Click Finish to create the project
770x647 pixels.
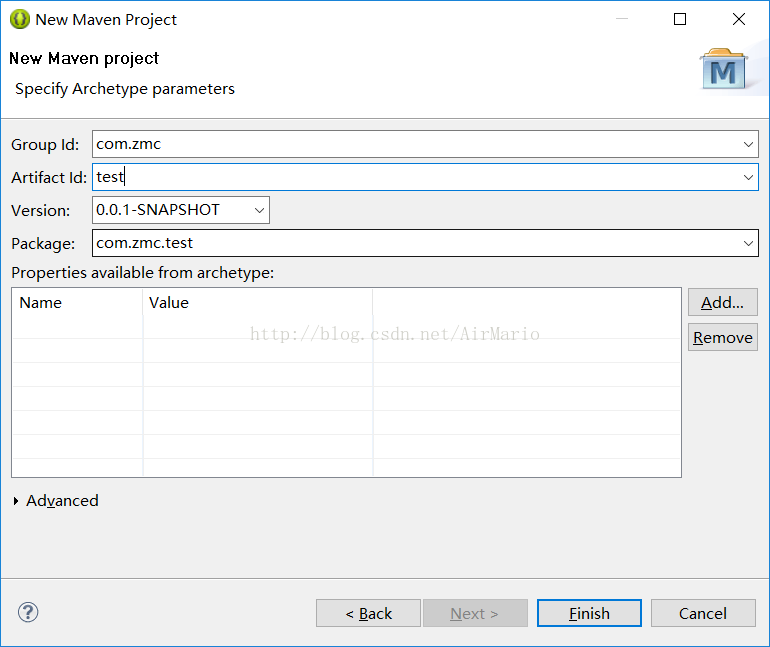pyautogui.click(x=589, y=613)
